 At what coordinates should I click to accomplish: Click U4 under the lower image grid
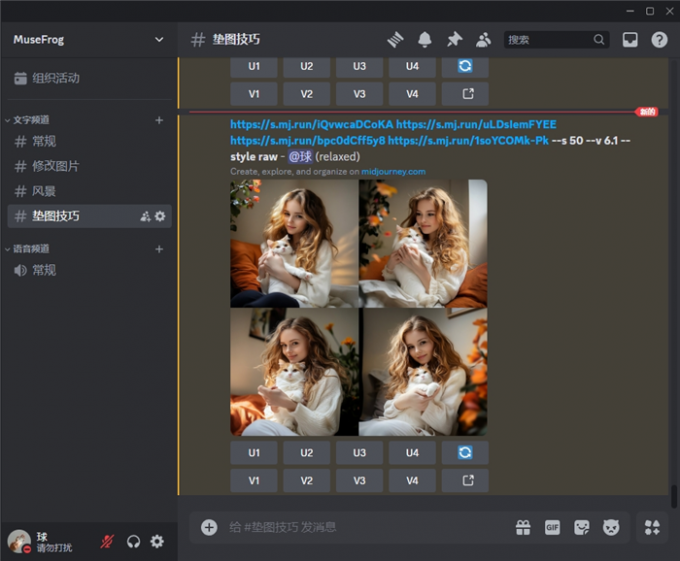click(412, 453)
